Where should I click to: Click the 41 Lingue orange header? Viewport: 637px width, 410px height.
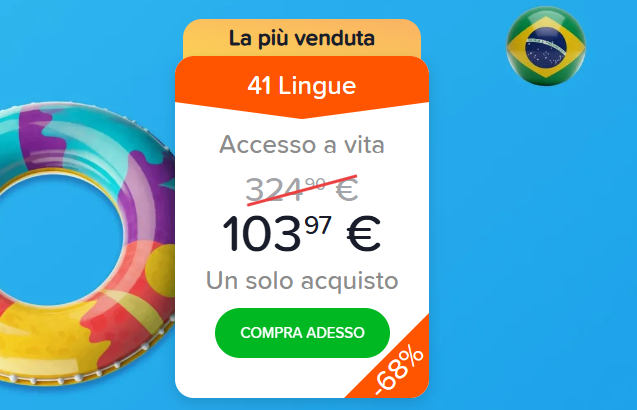[302, 86]
